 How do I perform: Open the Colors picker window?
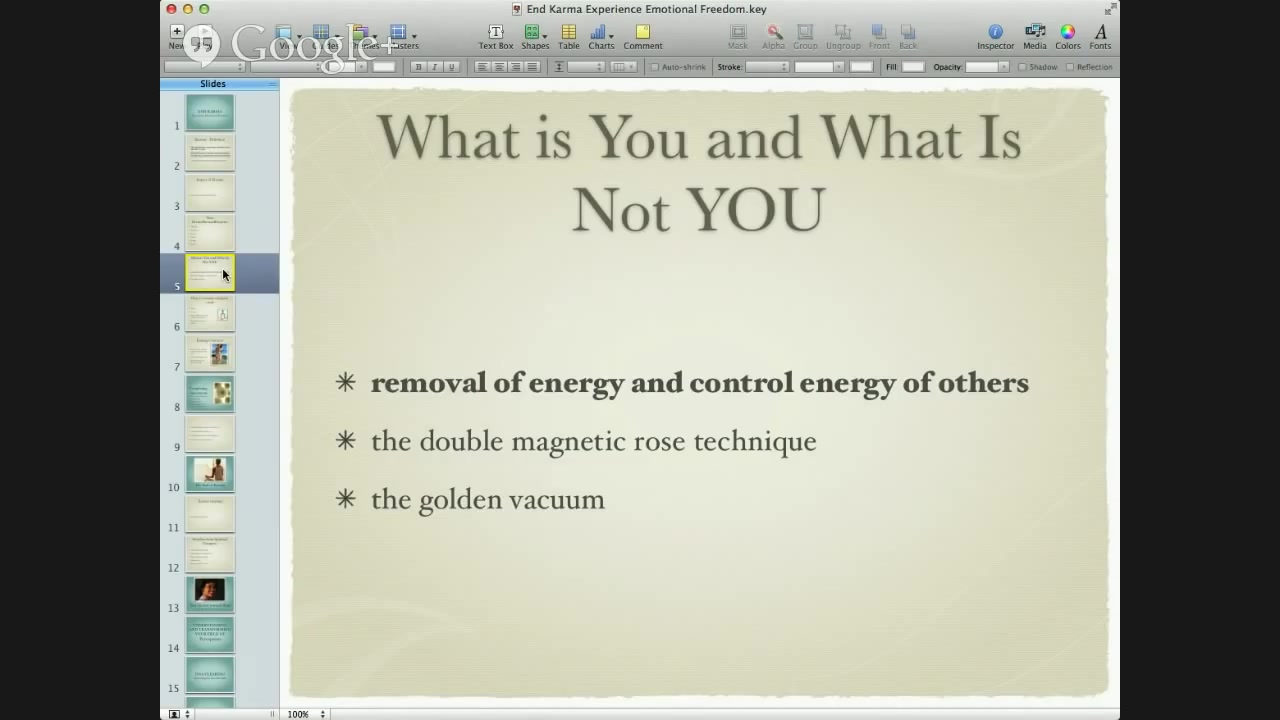(x=1067, y=37)
